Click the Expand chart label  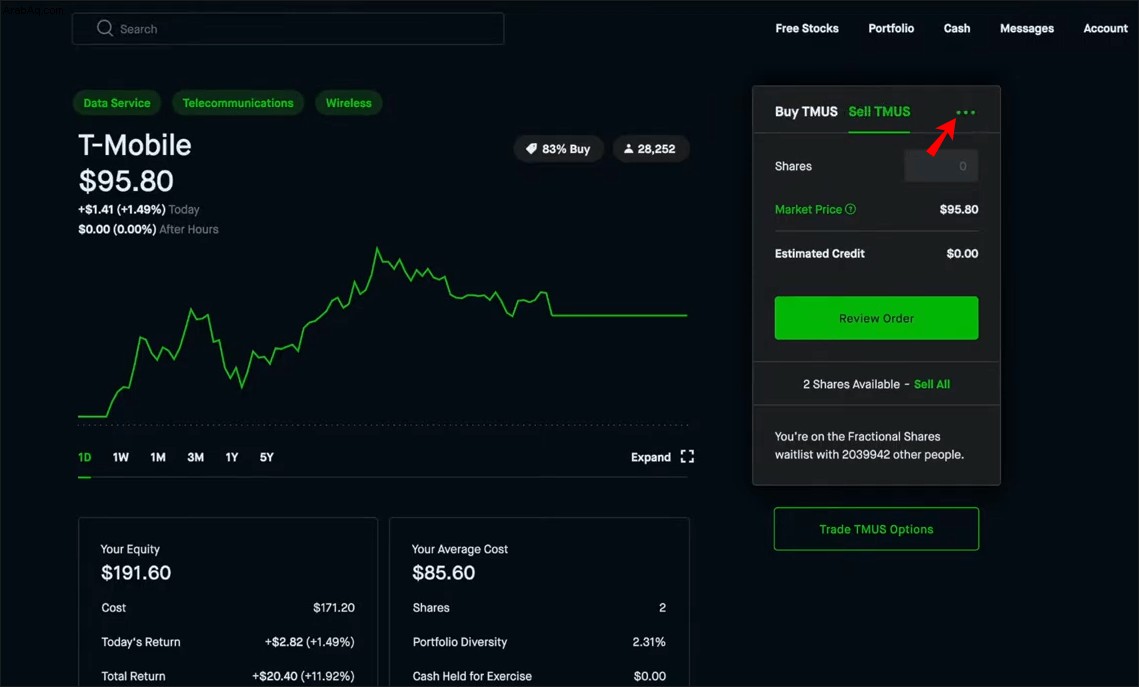651,458
